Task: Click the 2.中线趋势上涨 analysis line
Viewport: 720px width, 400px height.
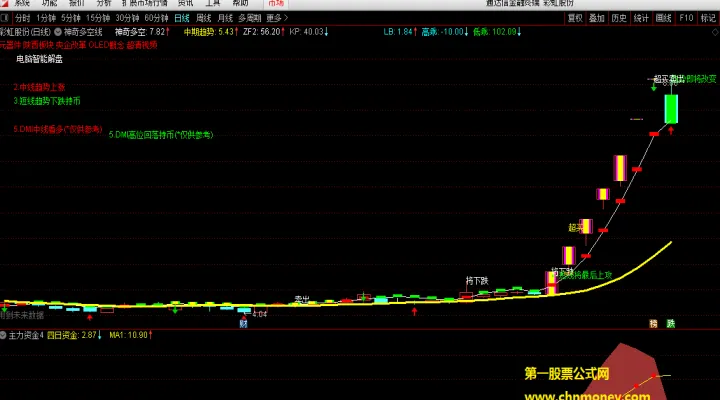Action: pyautogui.click(x=39, y=87)
